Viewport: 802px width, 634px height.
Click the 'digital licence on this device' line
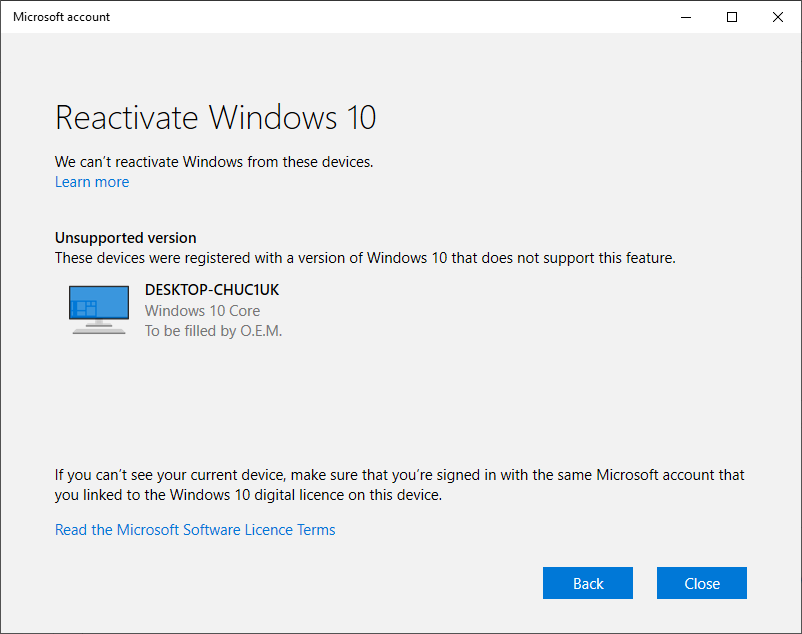point(248,495)
